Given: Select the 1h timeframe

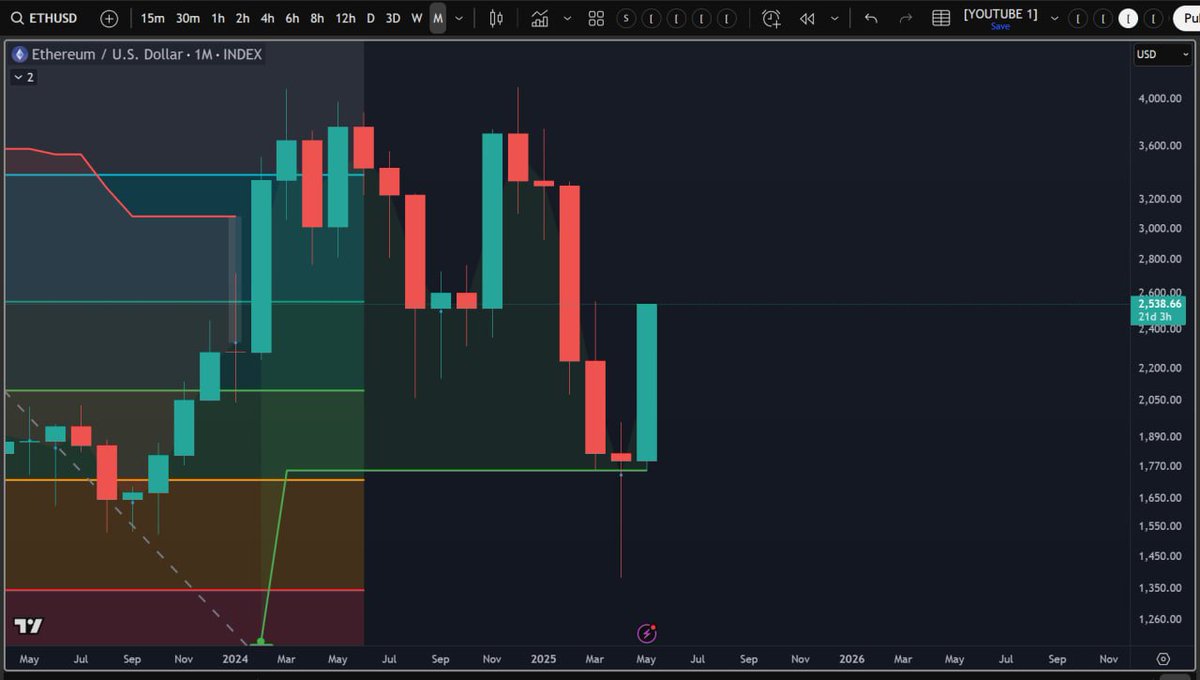Looking at the screenshot, I should pyautogui.click(x=217, y=18).
